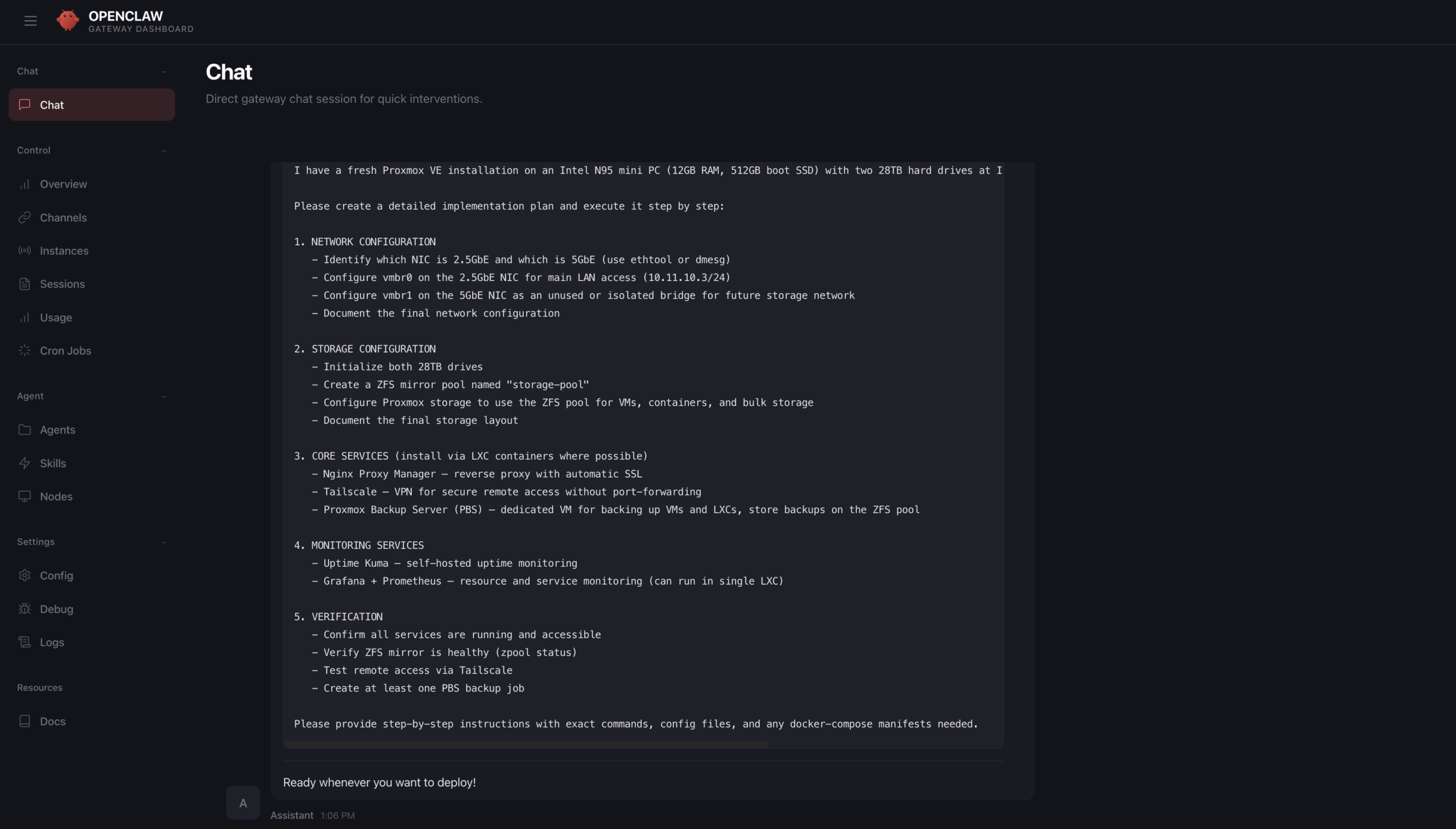Click the Instances broadcast icon

(24, 250)
